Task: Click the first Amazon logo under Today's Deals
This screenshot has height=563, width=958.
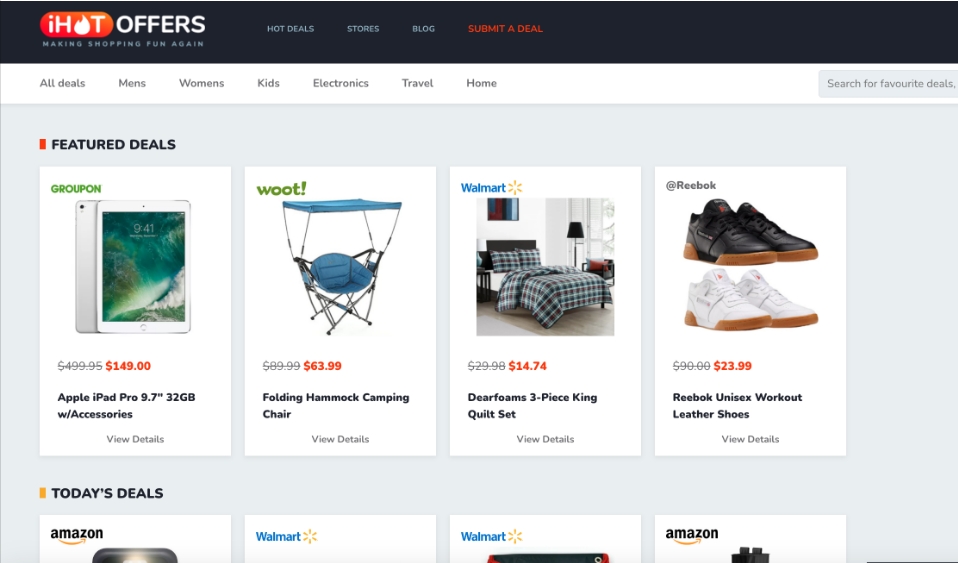Action: pyautogui.click(x=77, y=535)
